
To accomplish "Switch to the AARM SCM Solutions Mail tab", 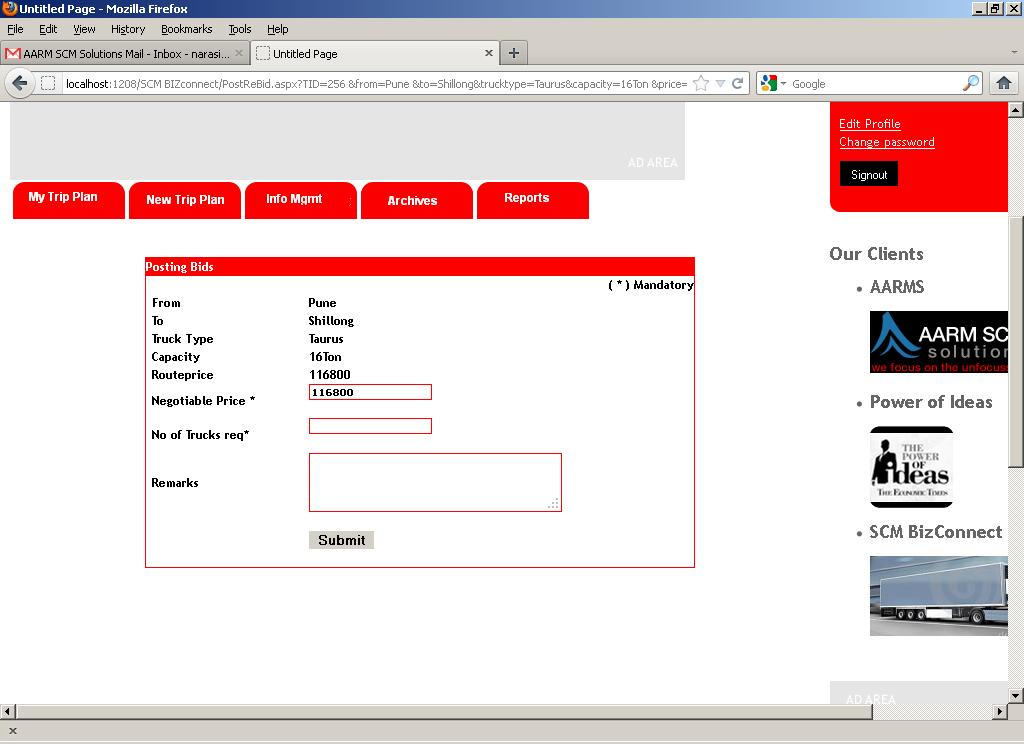I will pyautogui.click(x=124, y=54).
